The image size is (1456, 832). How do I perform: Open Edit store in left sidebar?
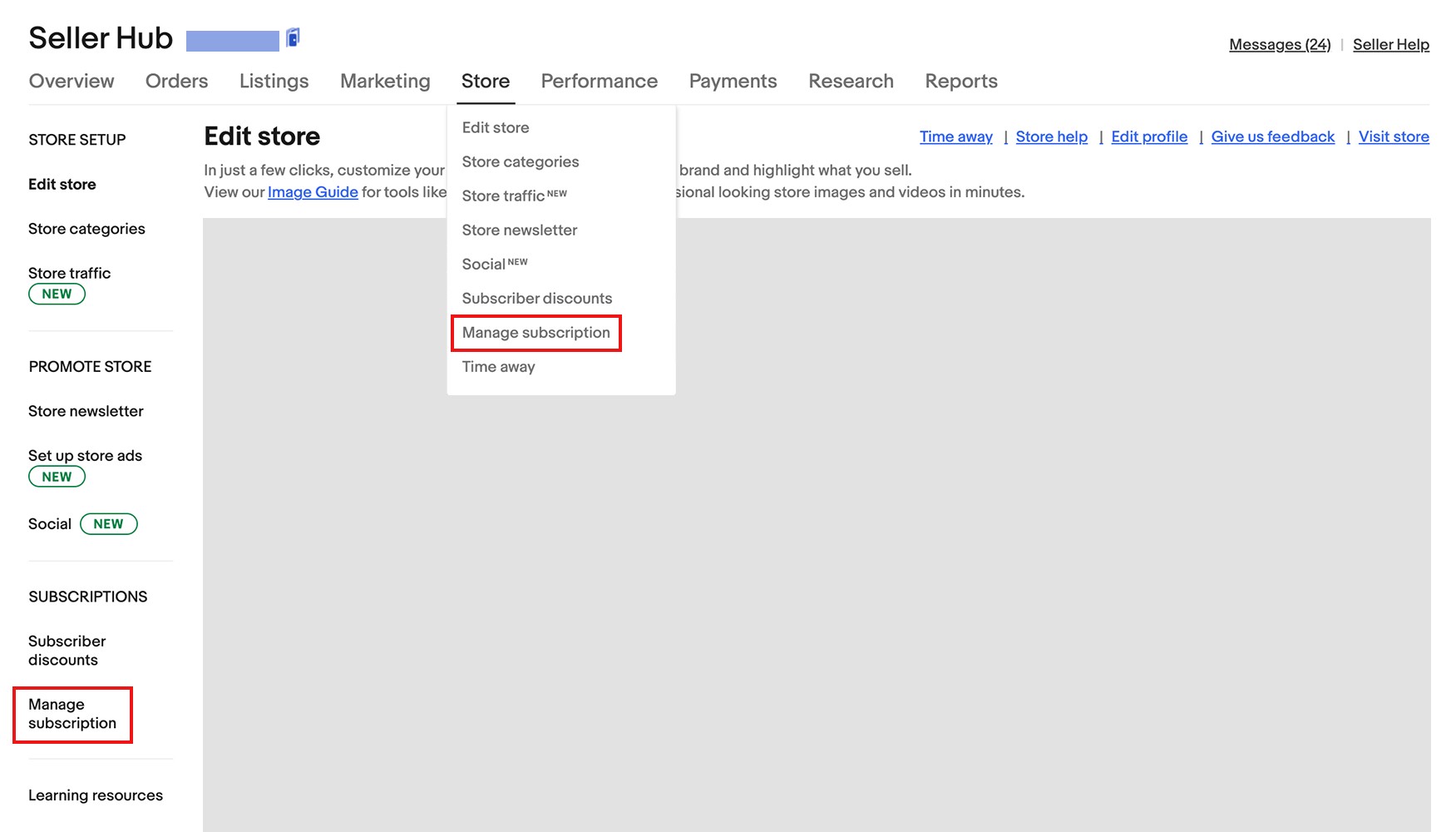(62, 185)
